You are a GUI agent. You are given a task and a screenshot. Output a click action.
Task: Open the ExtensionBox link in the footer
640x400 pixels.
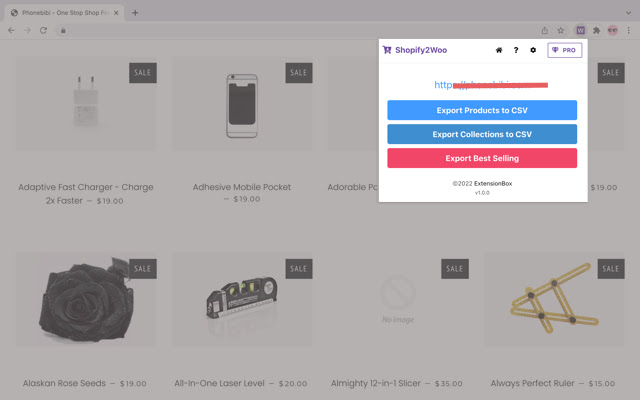[493, 184]
